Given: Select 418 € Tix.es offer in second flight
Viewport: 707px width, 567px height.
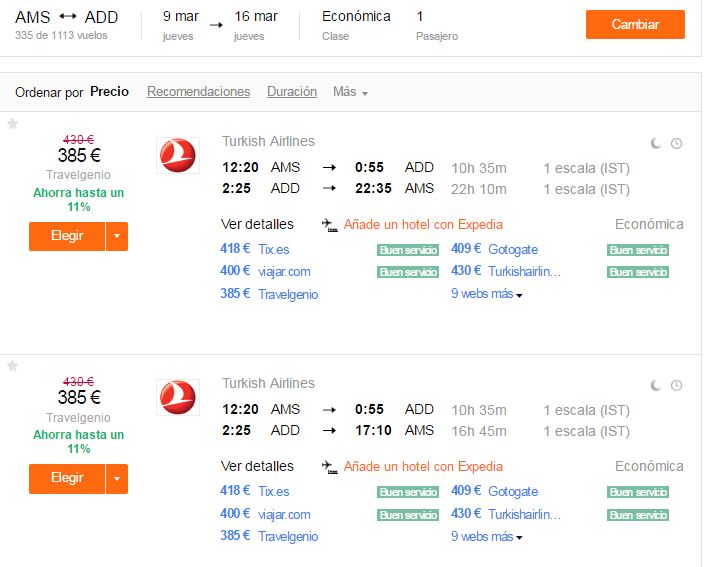Looking at the screenshot, I should pos(255,491).
